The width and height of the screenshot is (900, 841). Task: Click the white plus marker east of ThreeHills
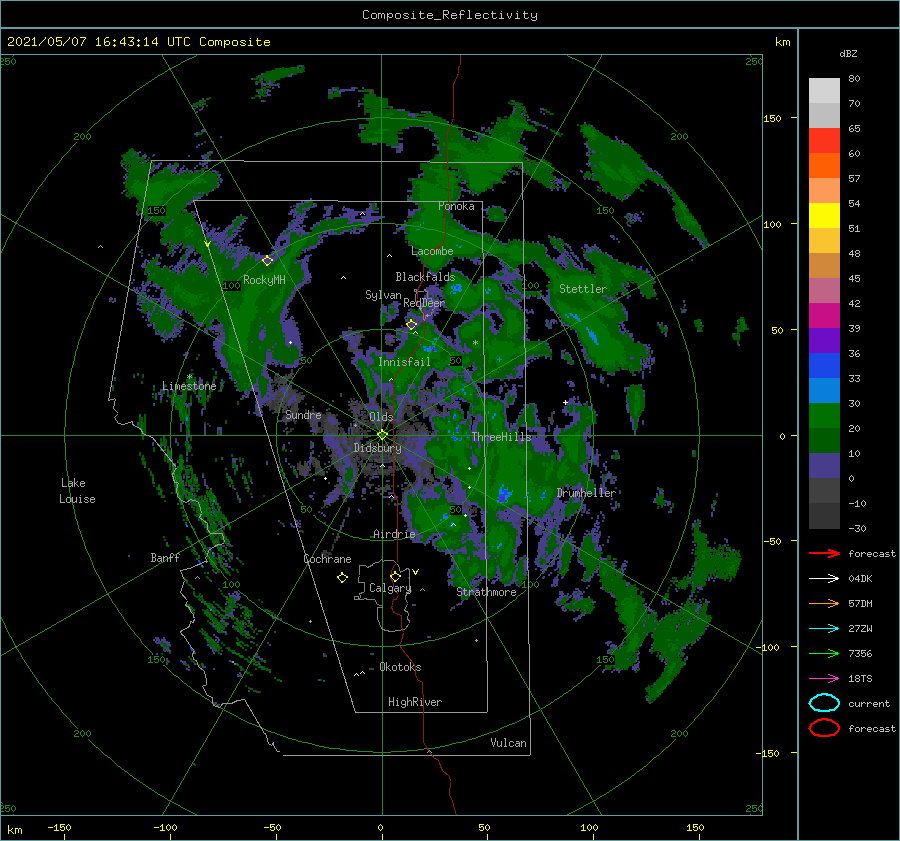click(565, 402)
